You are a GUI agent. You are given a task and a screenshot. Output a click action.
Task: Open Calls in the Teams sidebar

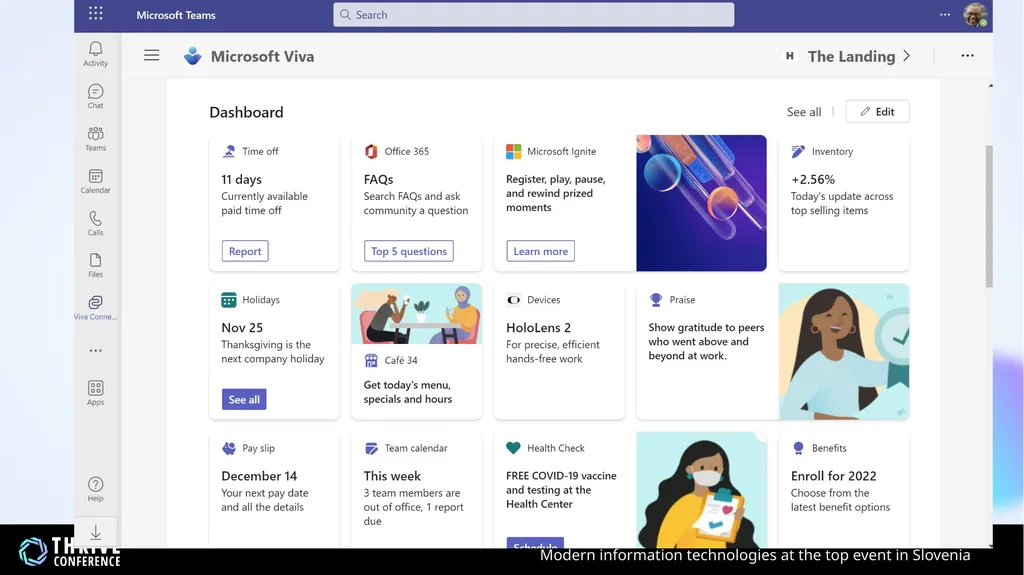pos(95,223)
